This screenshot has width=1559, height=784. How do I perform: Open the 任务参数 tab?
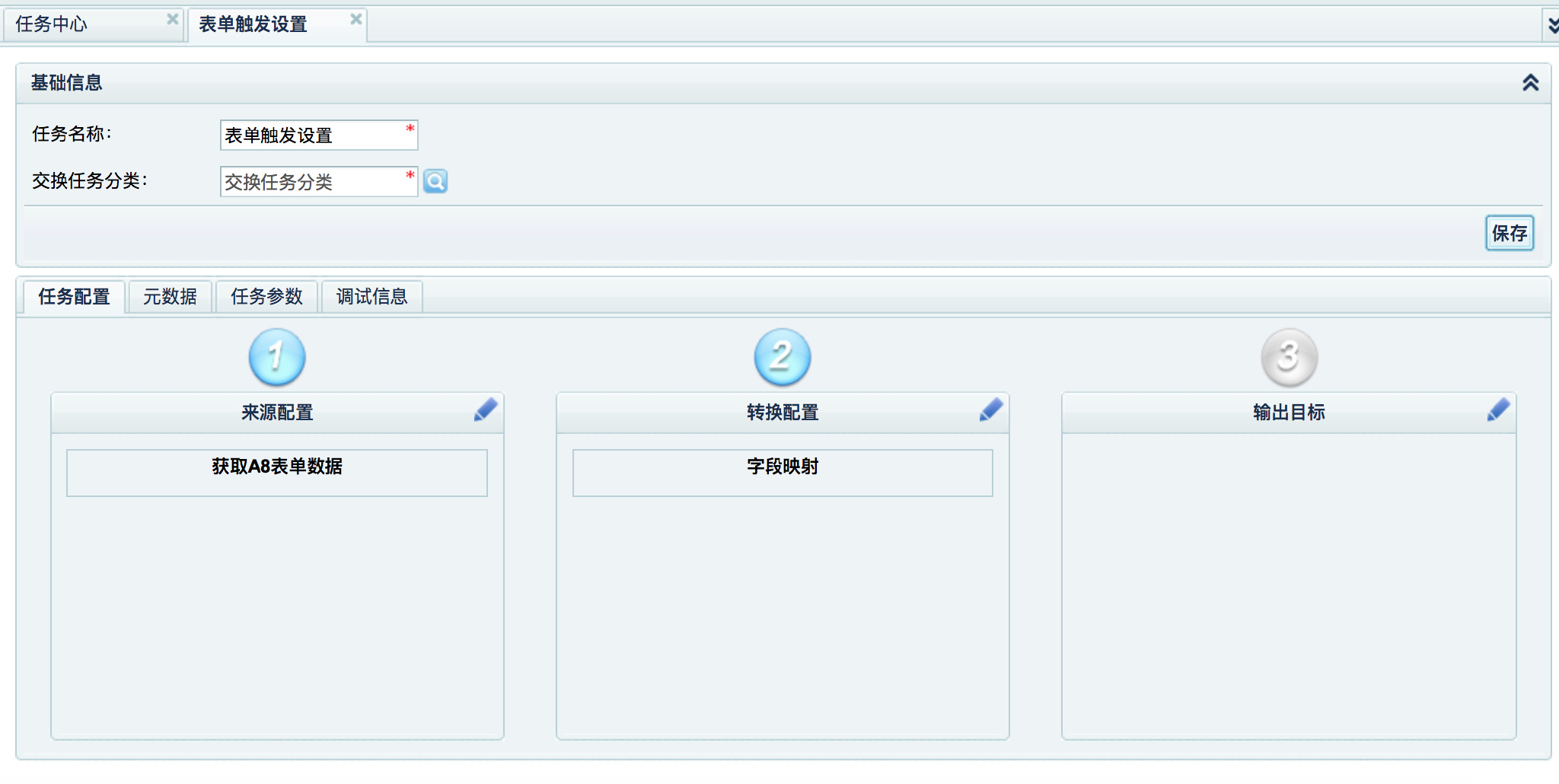pos(266,296)
